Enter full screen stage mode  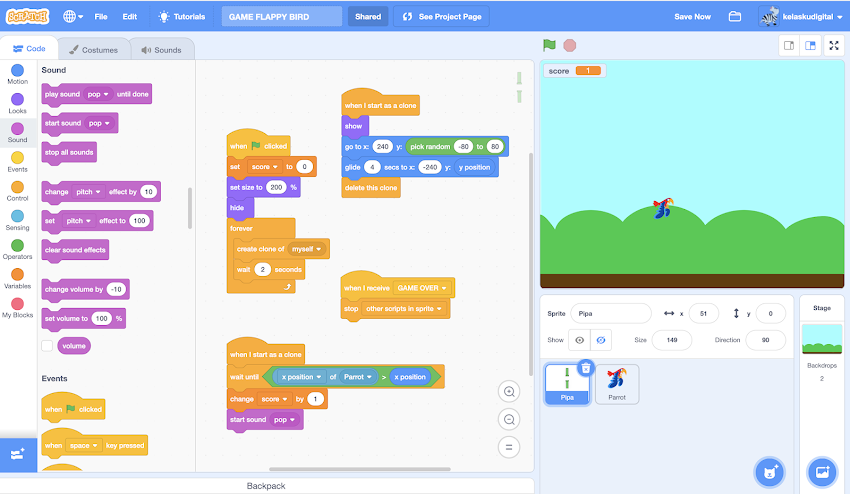(834, 46)
